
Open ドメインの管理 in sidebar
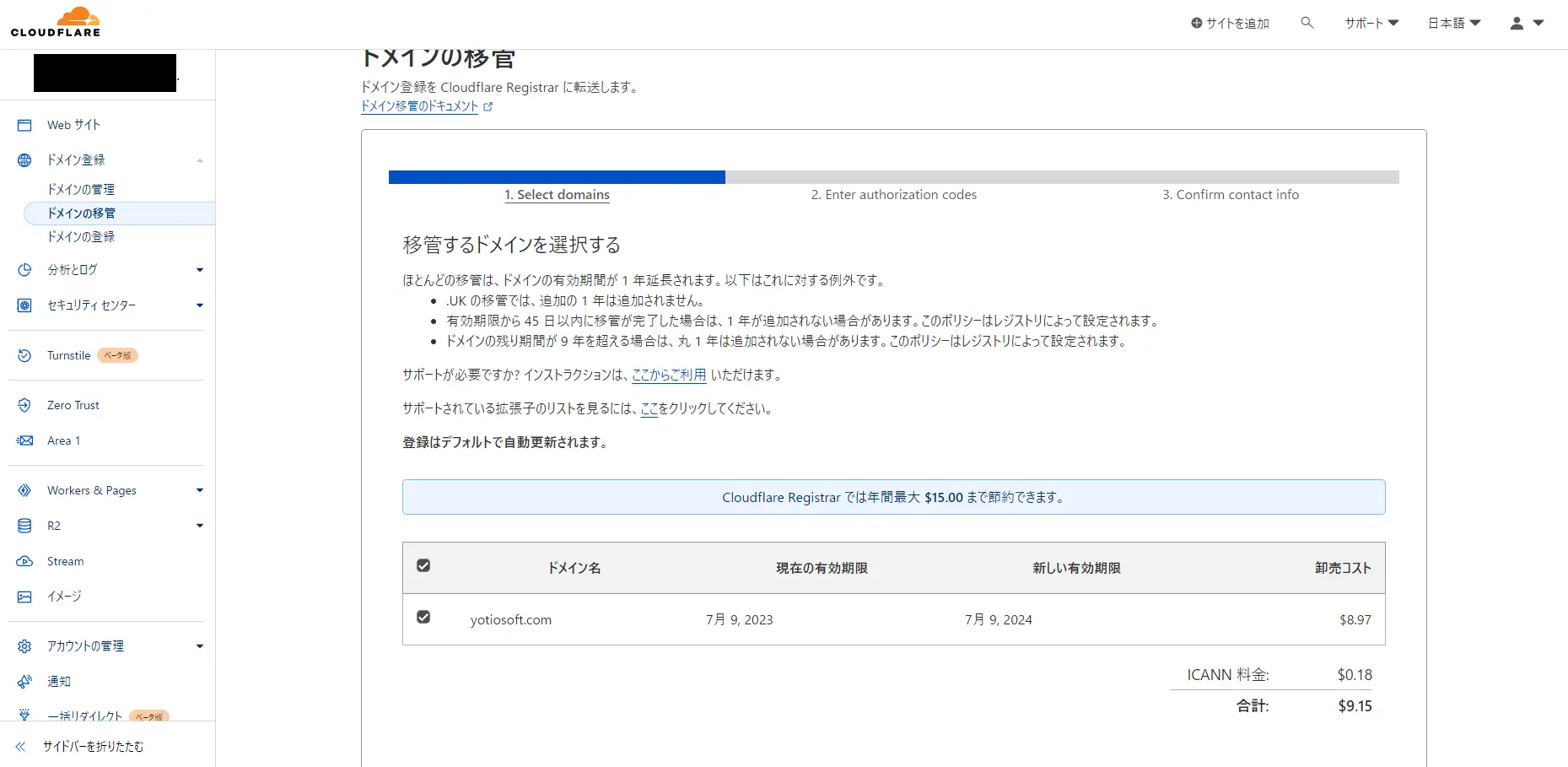pyautogui.click(x=81, y=190)
